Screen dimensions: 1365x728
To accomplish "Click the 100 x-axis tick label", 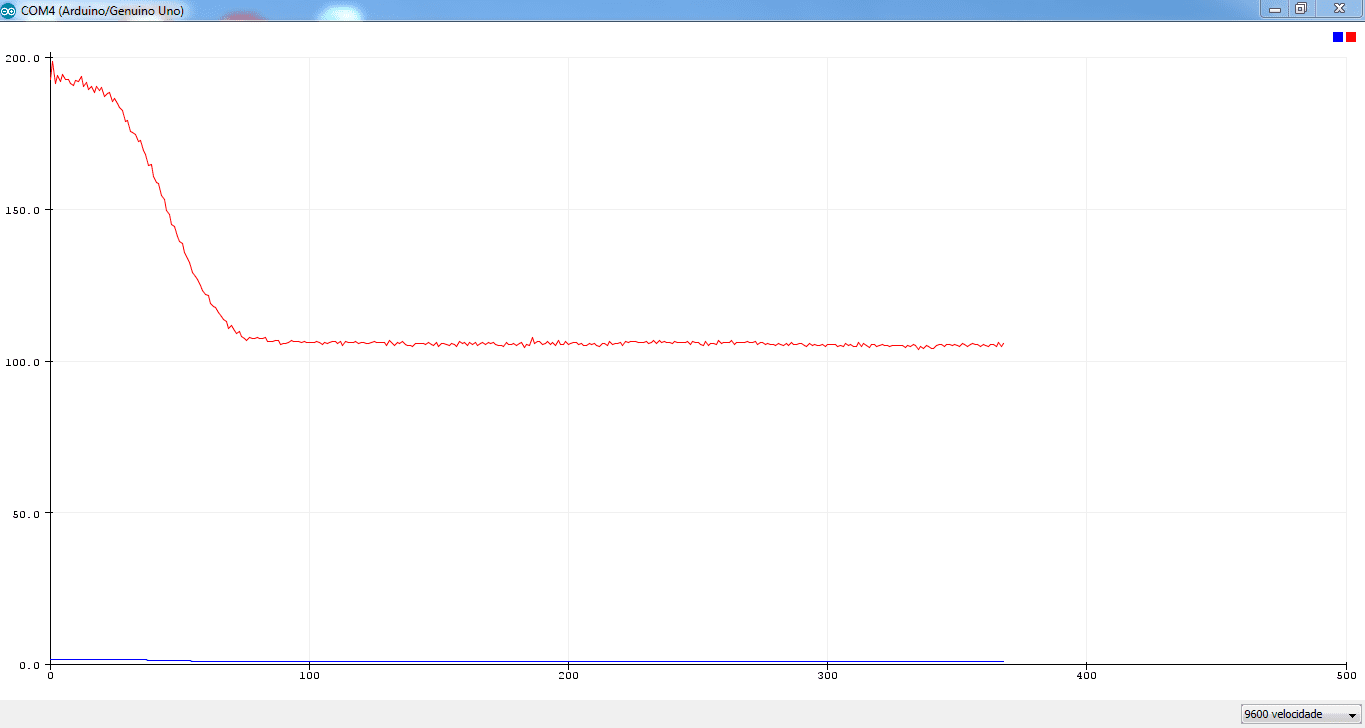I will coord(309,676).
